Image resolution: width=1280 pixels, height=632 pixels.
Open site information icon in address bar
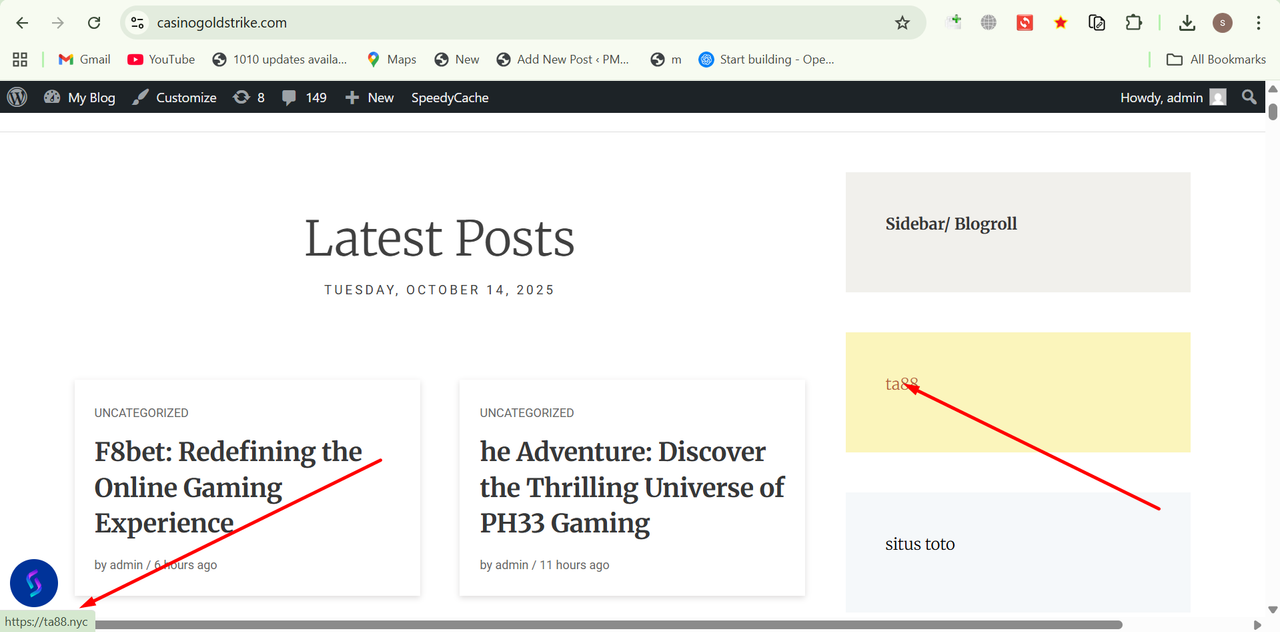138,23
